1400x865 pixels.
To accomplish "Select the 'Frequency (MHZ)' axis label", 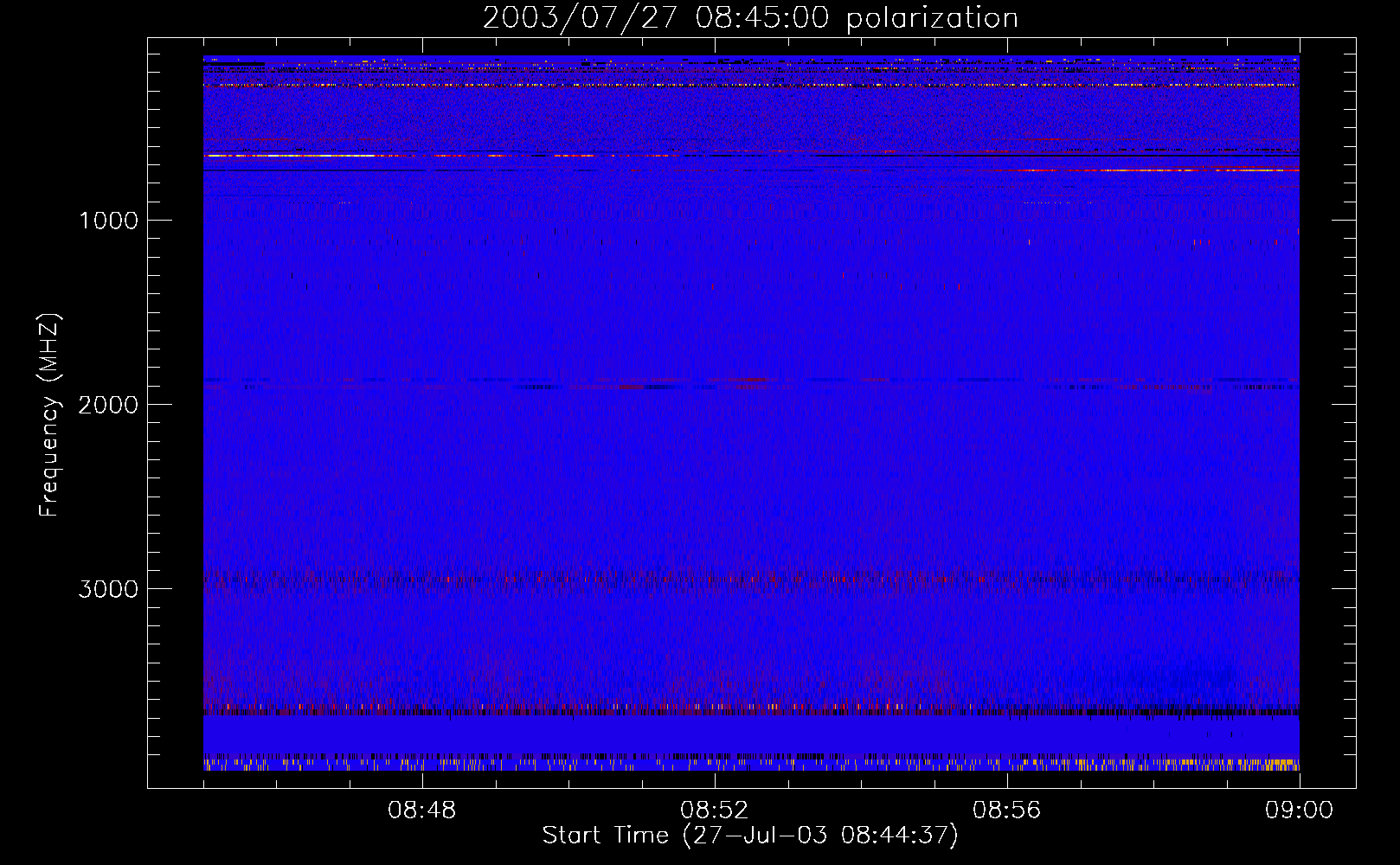I will click(x=49, y=415).
